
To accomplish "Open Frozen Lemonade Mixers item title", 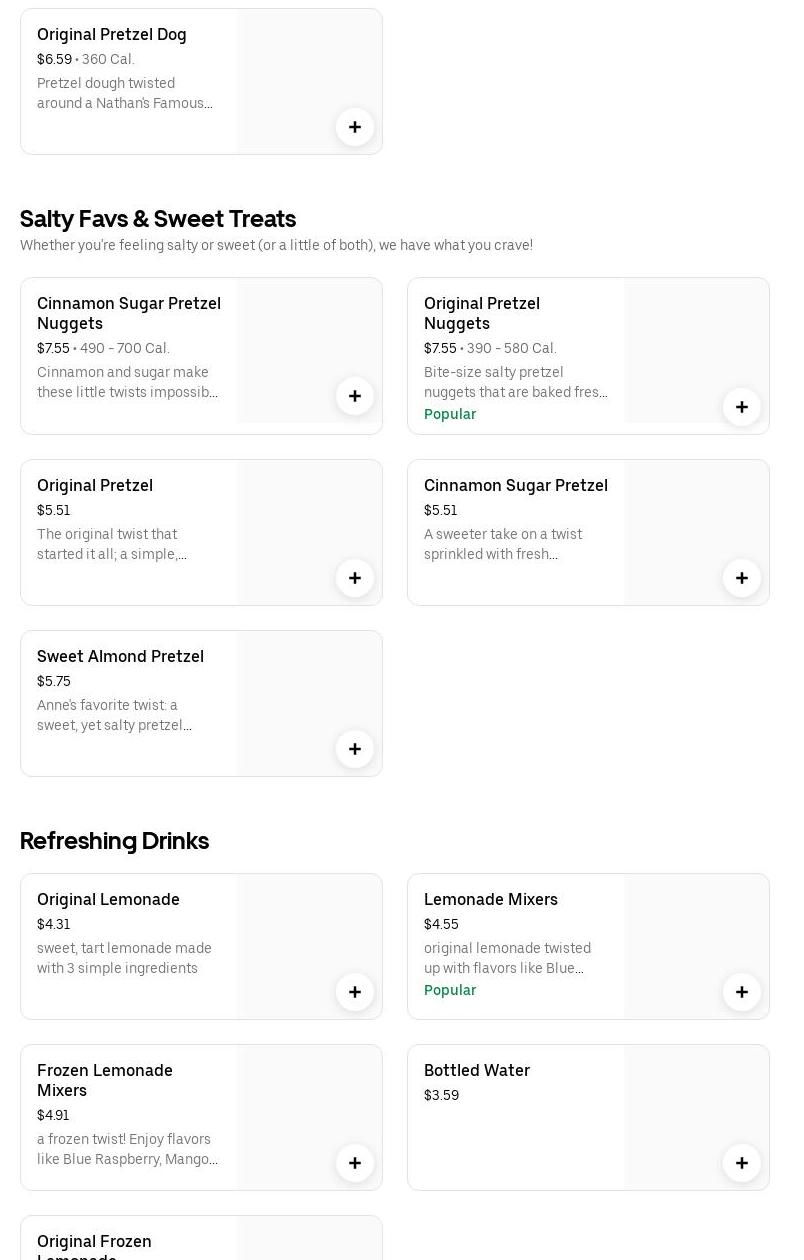I will click(x=105, y=1080).
